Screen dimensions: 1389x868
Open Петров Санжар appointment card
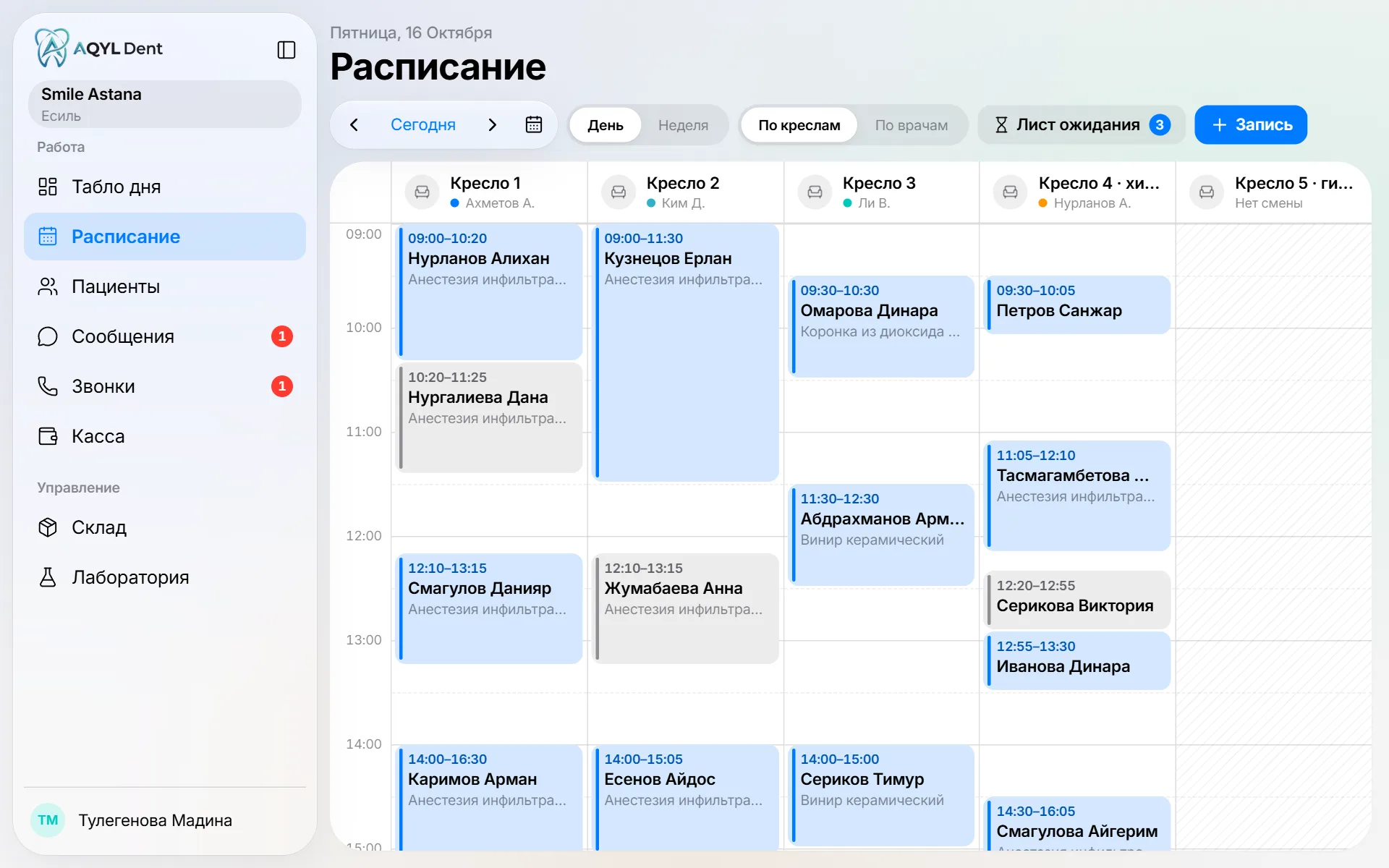pyautogui.click(x=1078, y=305)
